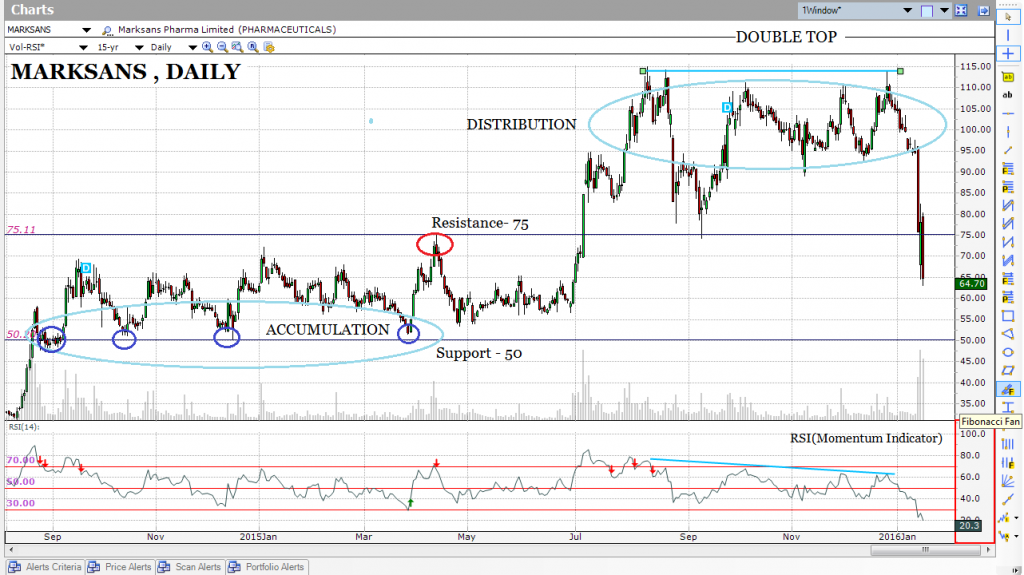The image size is (1024, 575).
Task: Switch to the Alerts Criteria tab
Action: 45,567
